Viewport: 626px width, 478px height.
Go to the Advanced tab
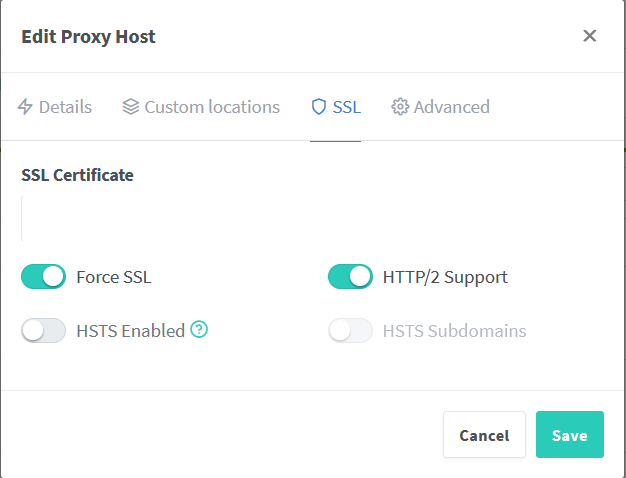pyautogui.click(x=451, y=107)
